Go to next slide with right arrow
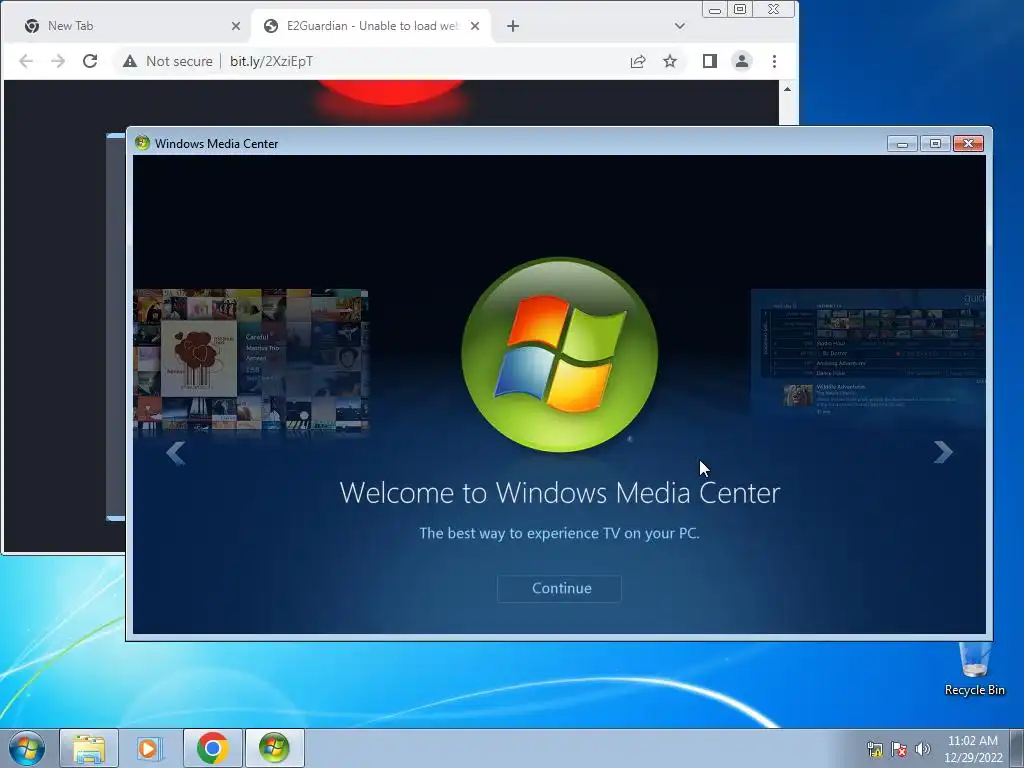 (x=942, y=452)
